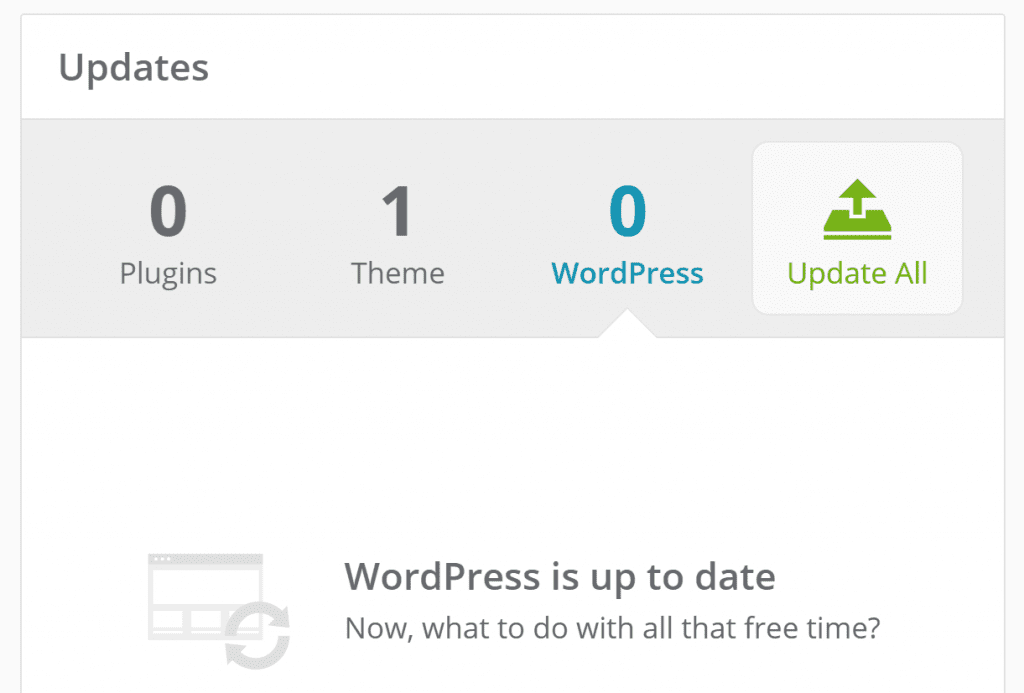
Task: Toggle the WordPress updates section active
Action: (627, 240)
